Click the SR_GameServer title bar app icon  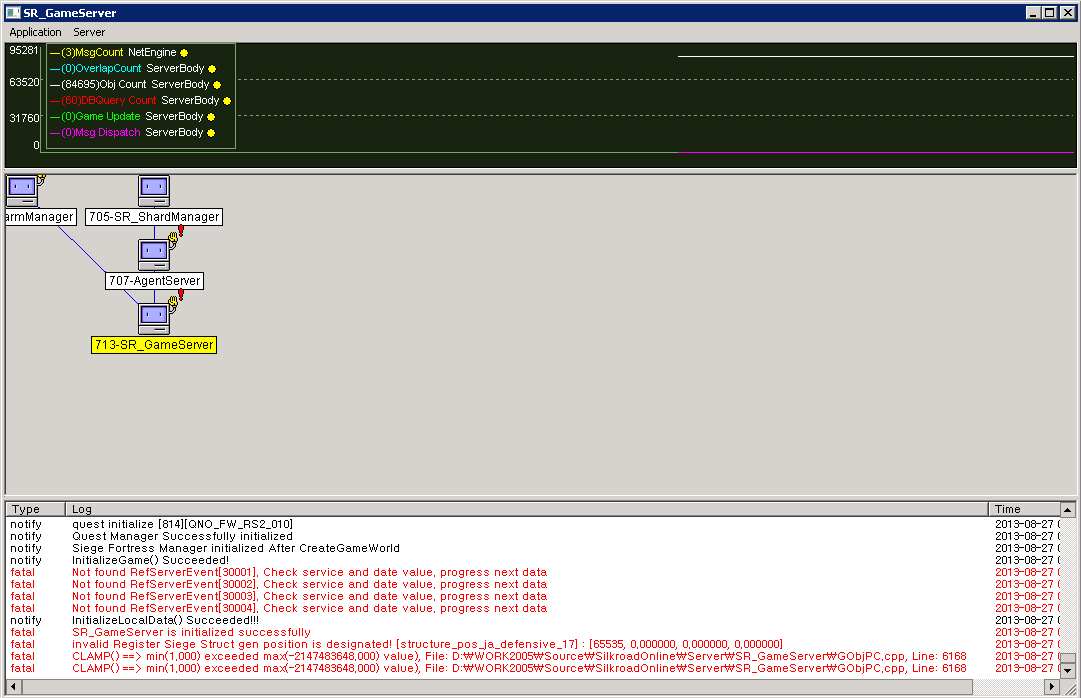pyautogui.click(x=13, y=12)
